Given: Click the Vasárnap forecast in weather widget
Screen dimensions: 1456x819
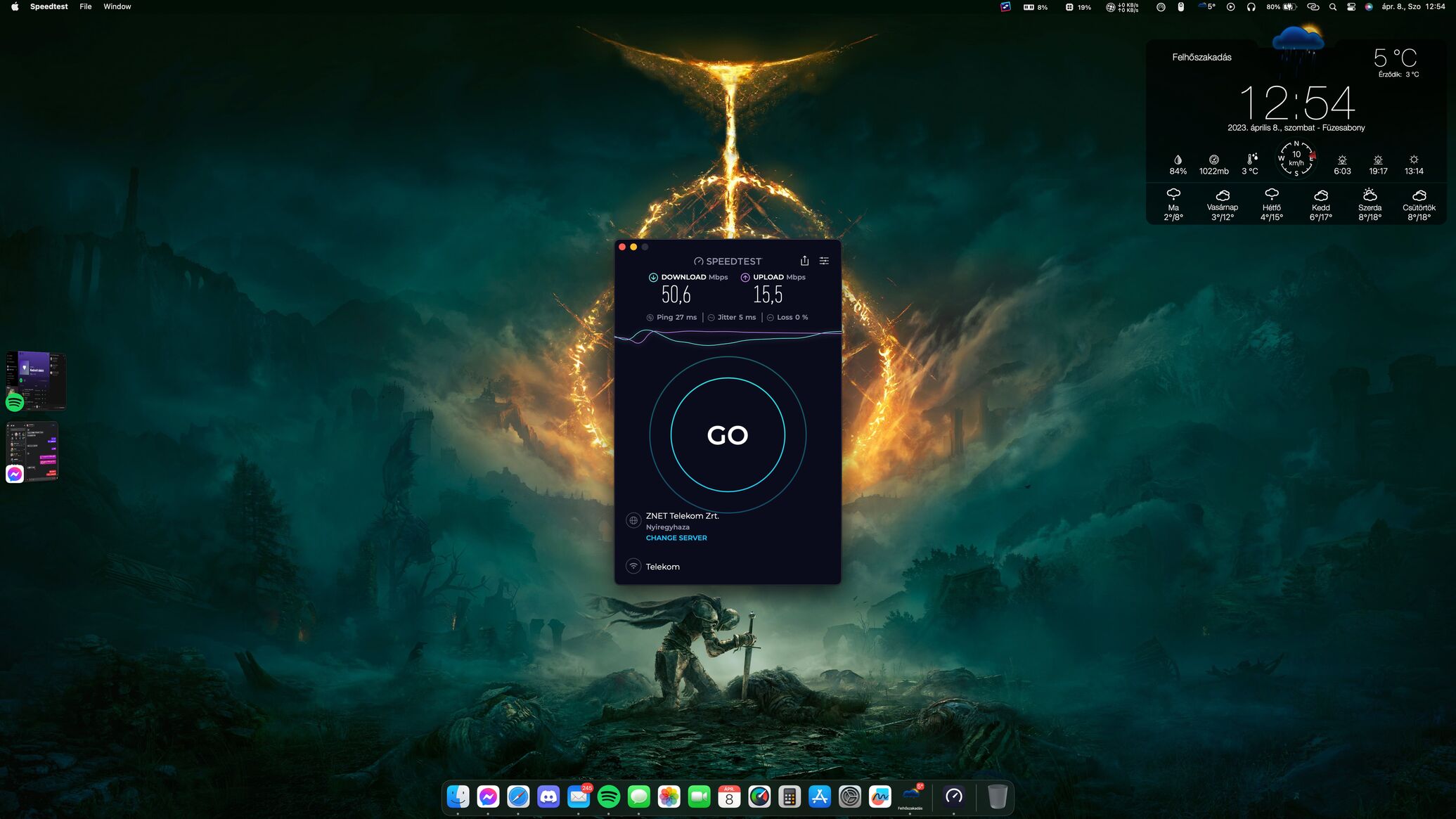Looking at the screenshot, I should [x=1222, y=204].
